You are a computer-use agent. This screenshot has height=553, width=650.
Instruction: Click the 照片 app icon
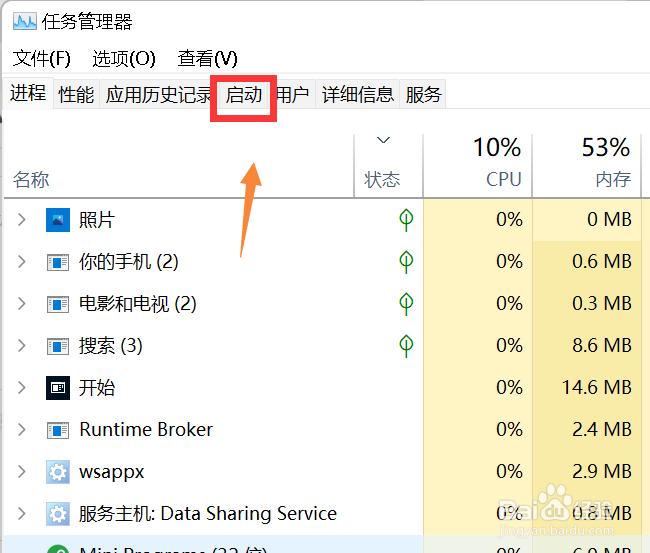coord(58,220)
